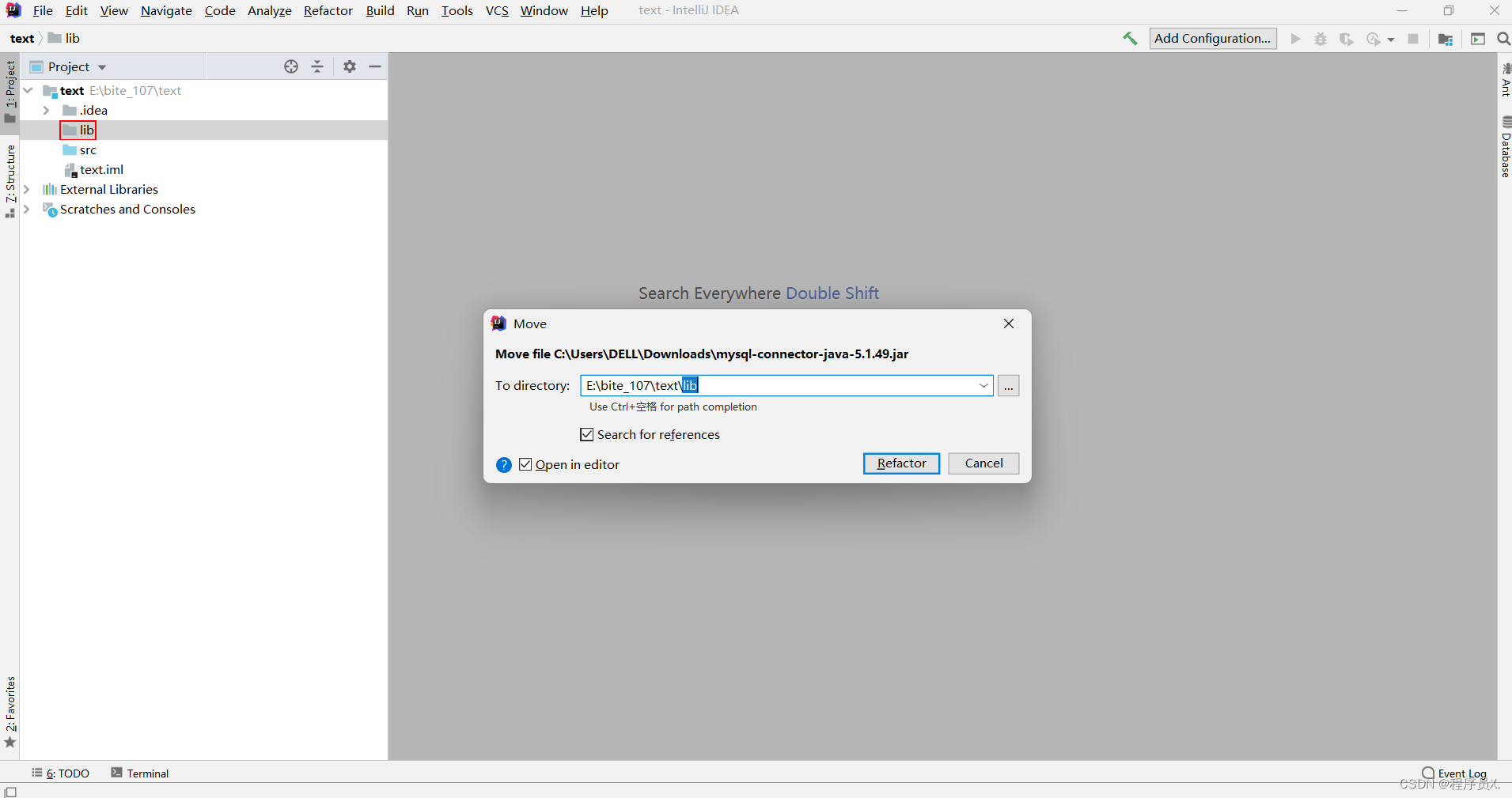This screenshot has width=1512, height=798.
Task: Open the Build menu
Action: click(380, 10)
